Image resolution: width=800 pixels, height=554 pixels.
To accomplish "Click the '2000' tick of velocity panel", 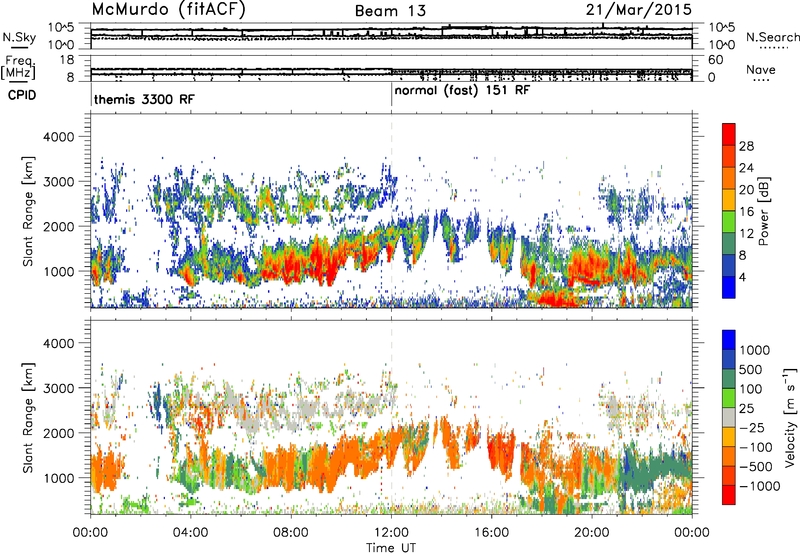I will (58, 433).
